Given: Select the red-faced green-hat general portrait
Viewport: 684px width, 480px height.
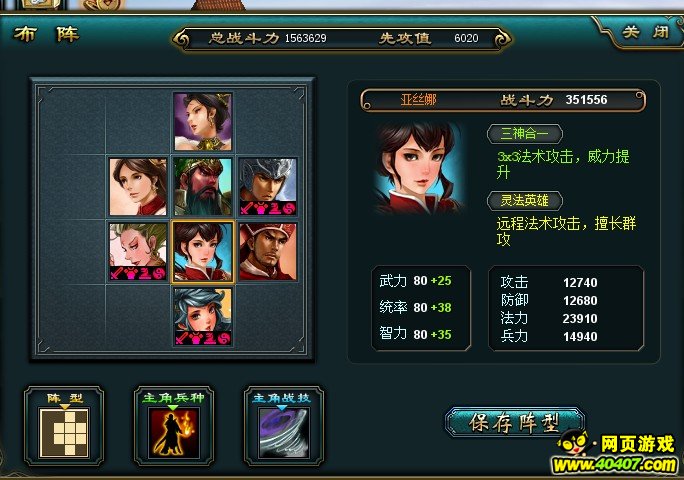Looking at the screenshot, I should click(x=203, y=187).
